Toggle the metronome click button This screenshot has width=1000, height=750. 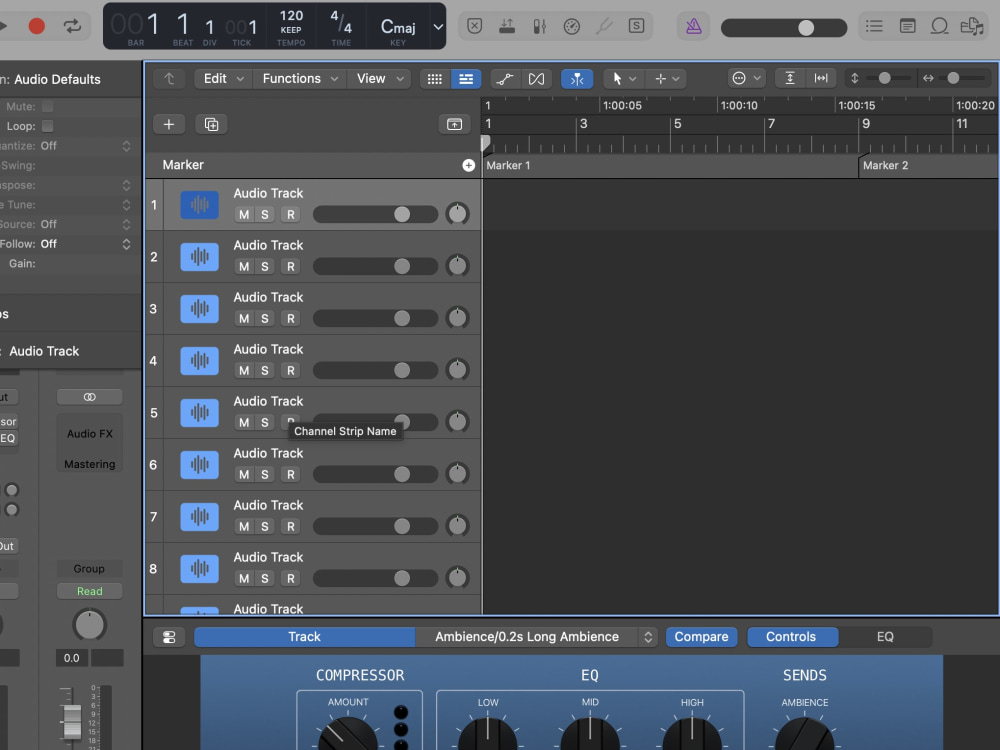coord(693,26)
